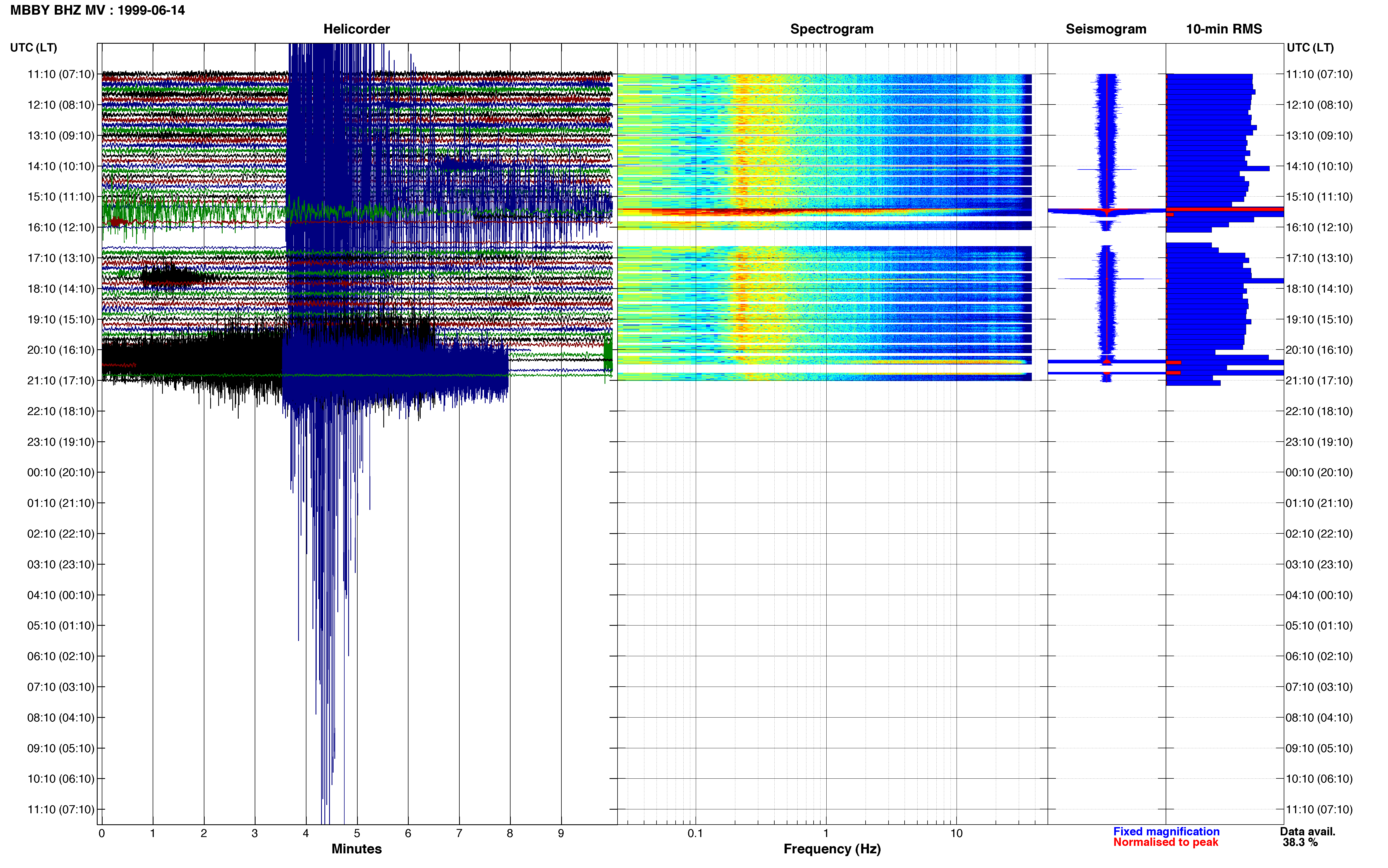Click the 'Frequency (Hz)' x-axis label

[832, 848]
